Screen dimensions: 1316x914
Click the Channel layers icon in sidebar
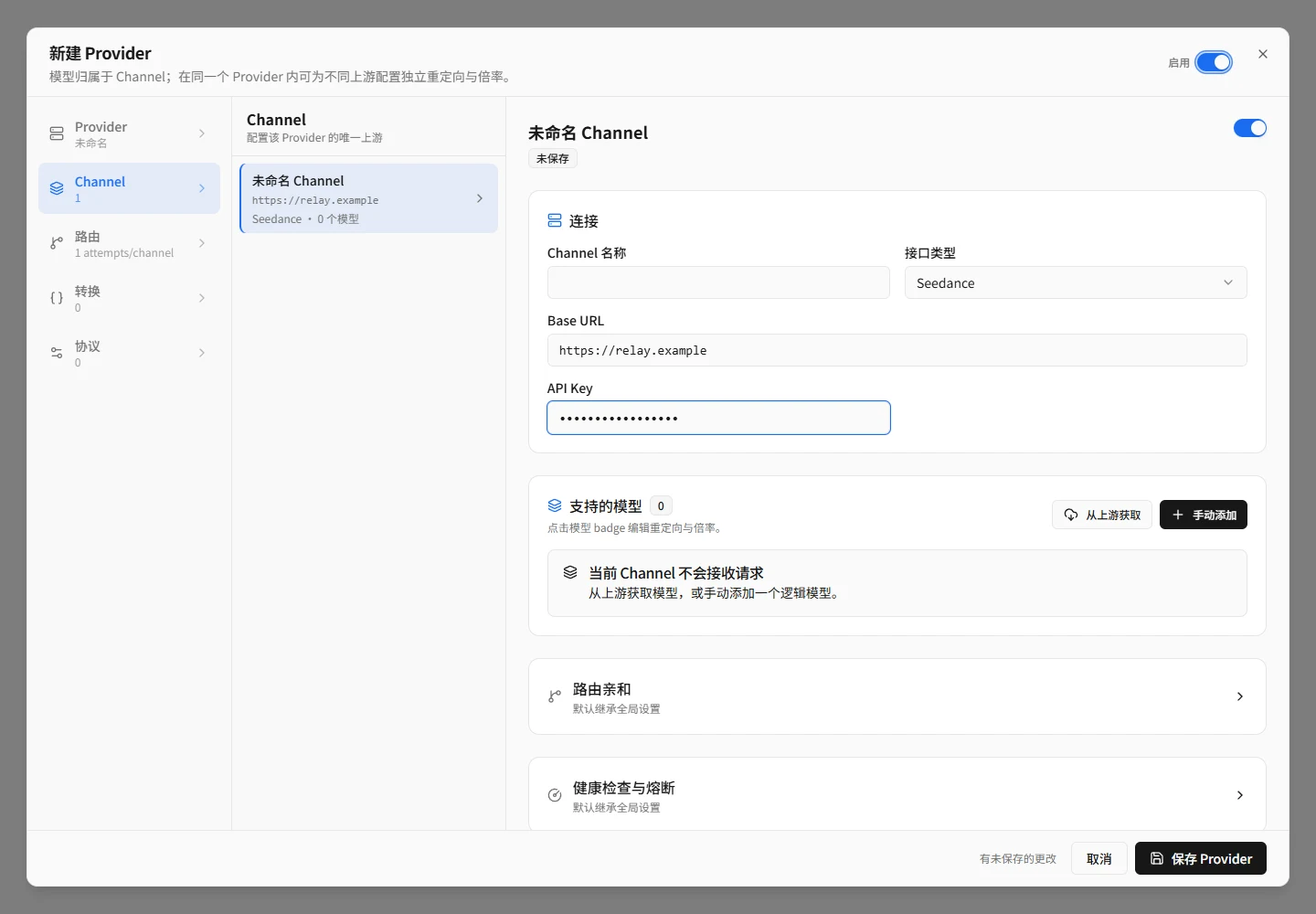(x=57, y=188)
